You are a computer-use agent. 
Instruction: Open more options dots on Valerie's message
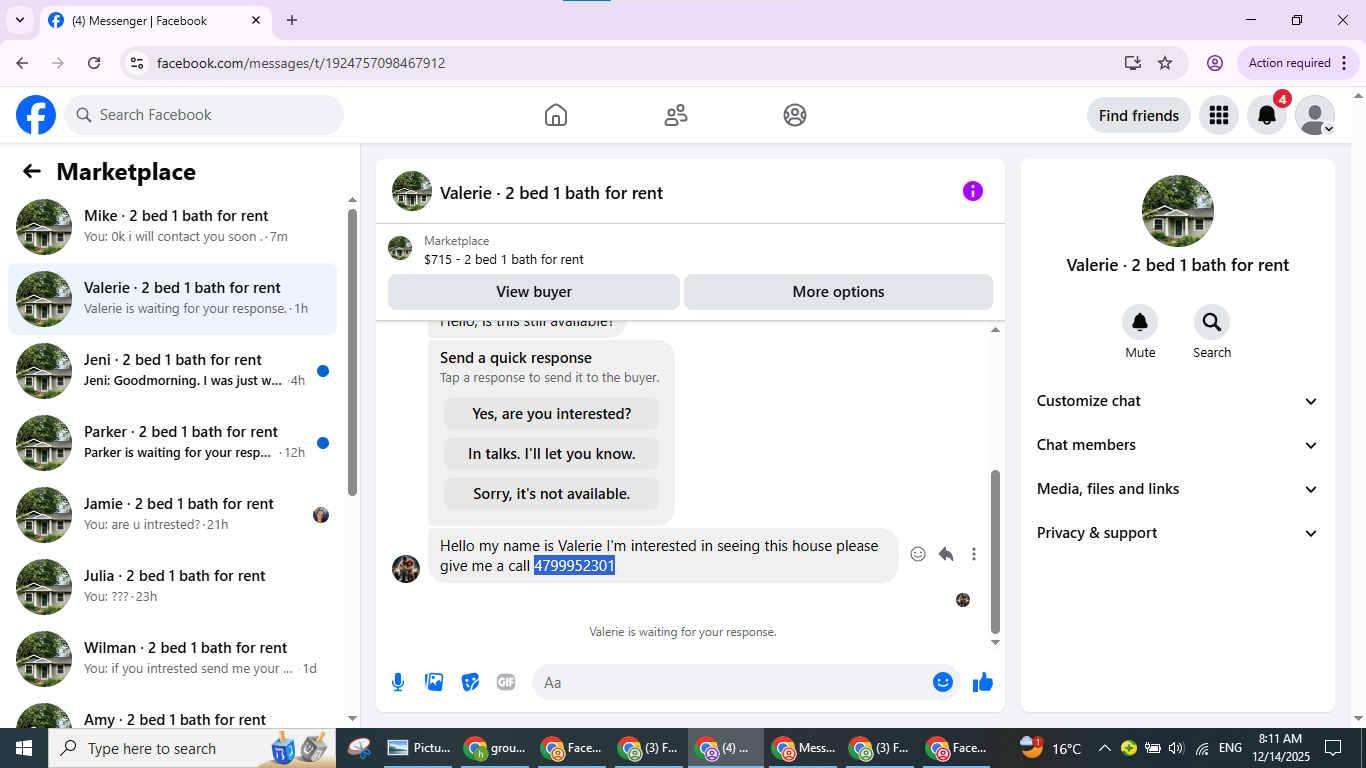pyautogui.click(x=974, y=554)
